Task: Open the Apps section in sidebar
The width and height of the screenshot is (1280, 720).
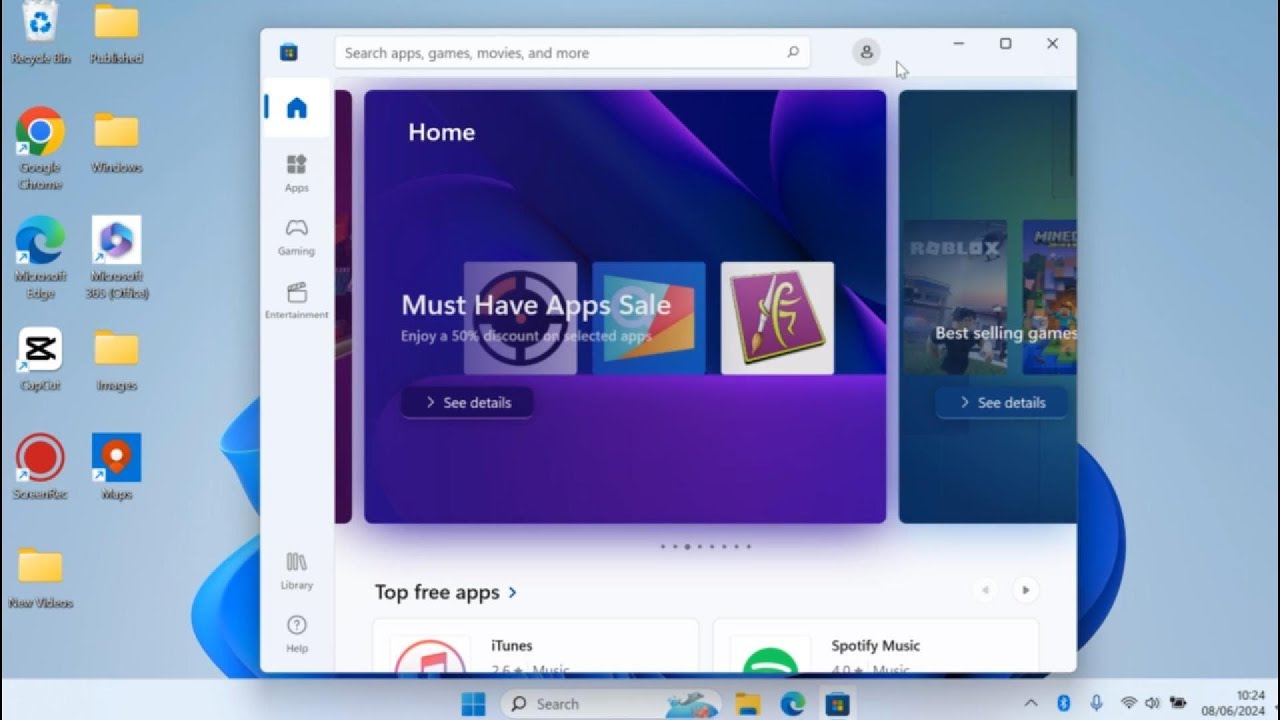Action: point(296,172)
